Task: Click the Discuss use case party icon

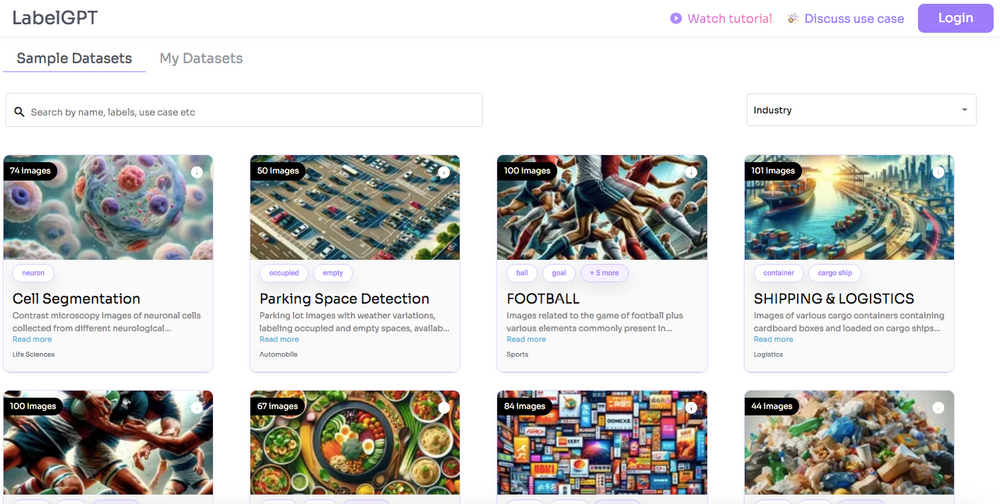Action: point(793,18)
